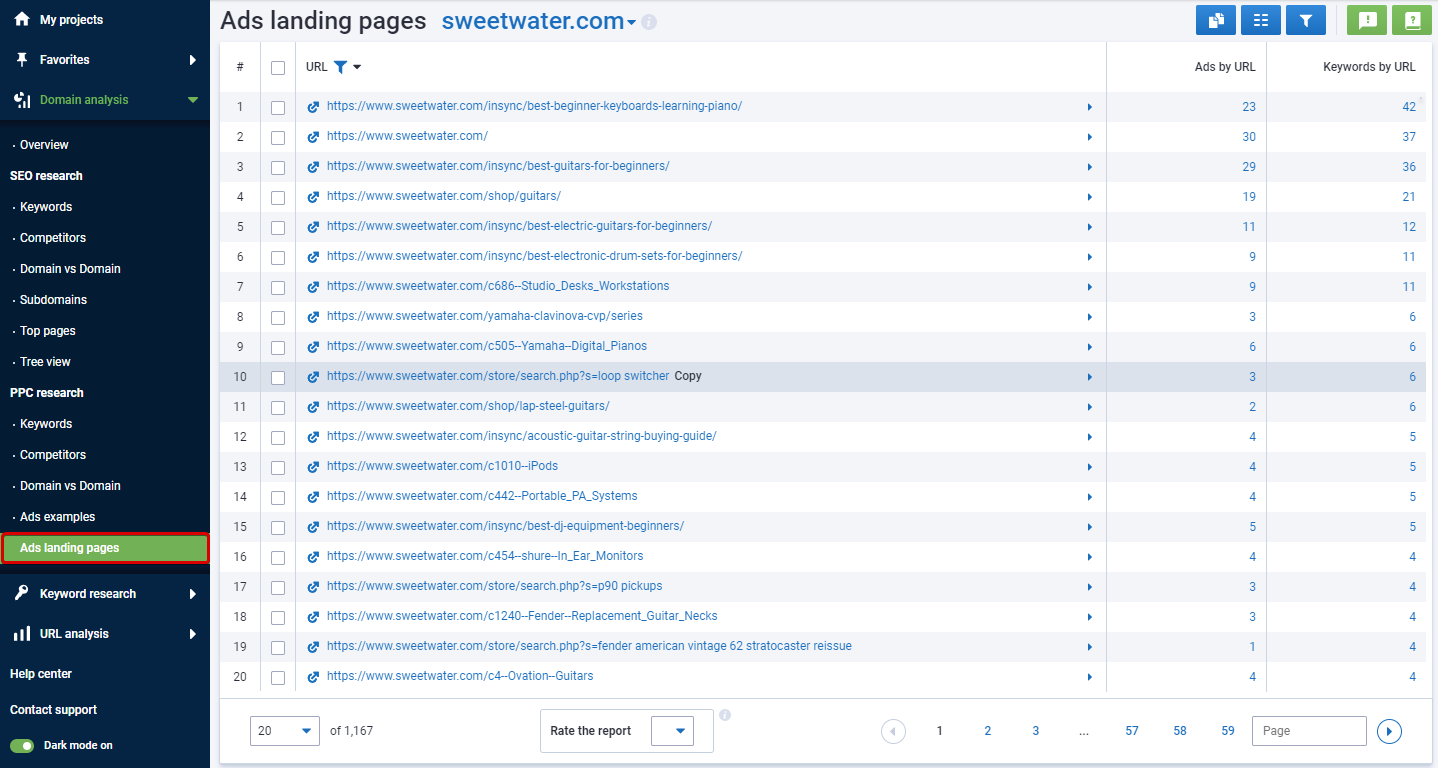Click the My projects home icon
This screenshot has height=768, width=1438.
[x=22, y=19]
